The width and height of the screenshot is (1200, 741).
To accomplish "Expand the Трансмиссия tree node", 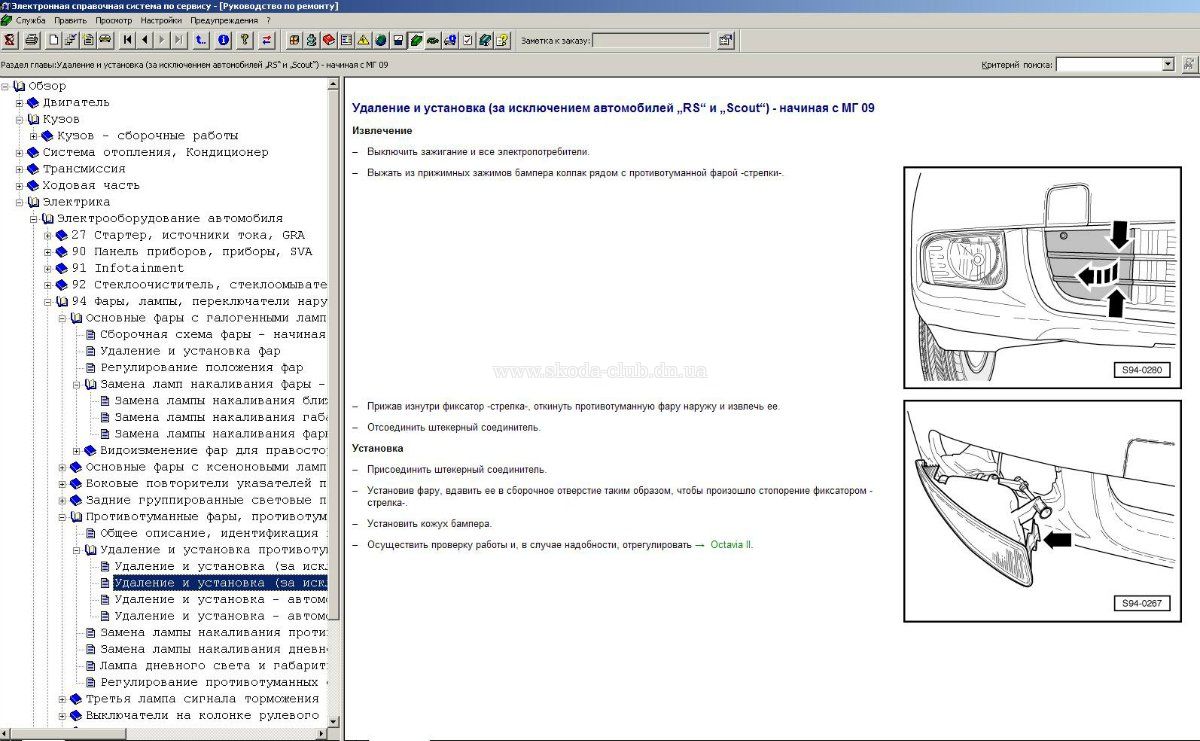I will pyautogui.click(x=19, y=169).
